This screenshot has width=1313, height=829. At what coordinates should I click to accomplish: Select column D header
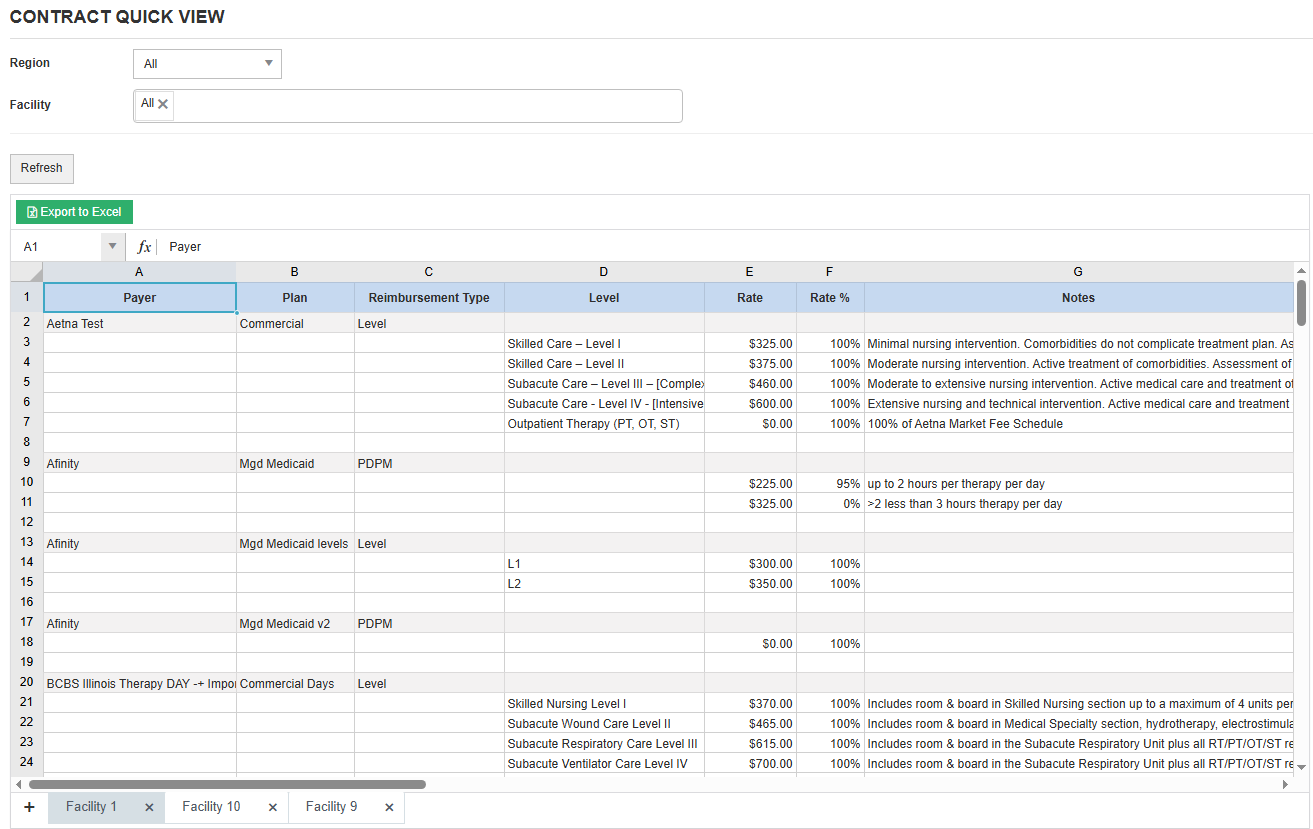tap(604, 272)
